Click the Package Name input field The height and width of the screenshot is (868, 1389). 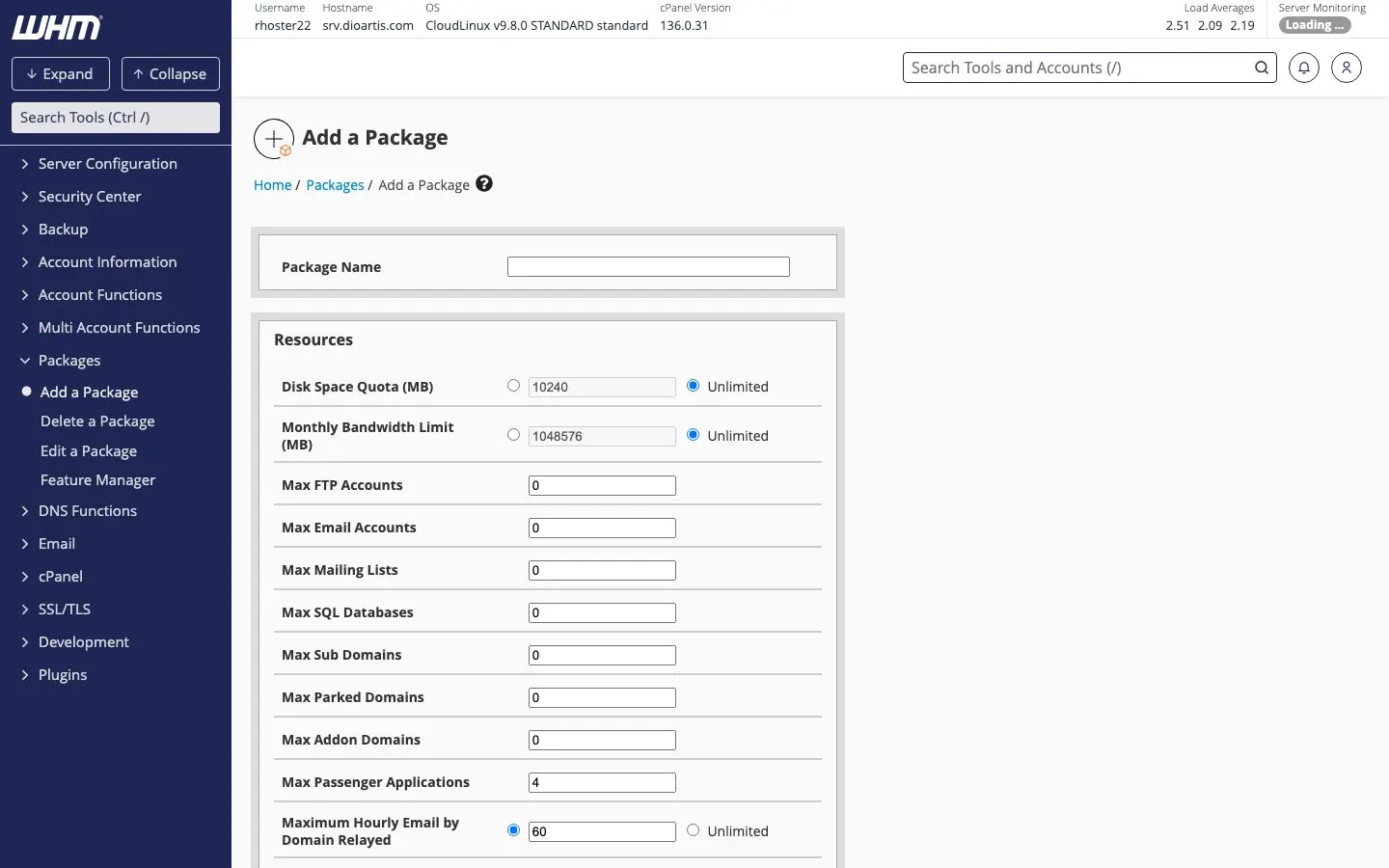click(648, 267)
